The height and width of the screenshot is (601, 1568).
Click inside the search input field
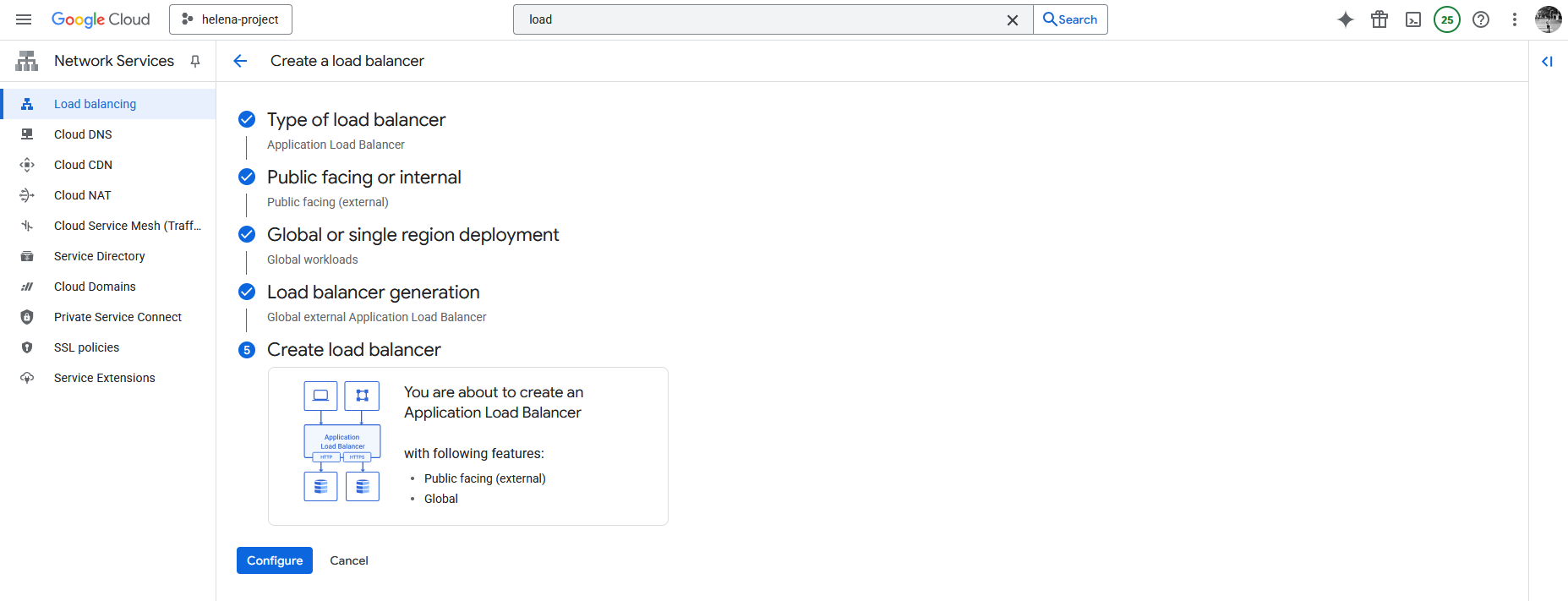tap(761, 19)
